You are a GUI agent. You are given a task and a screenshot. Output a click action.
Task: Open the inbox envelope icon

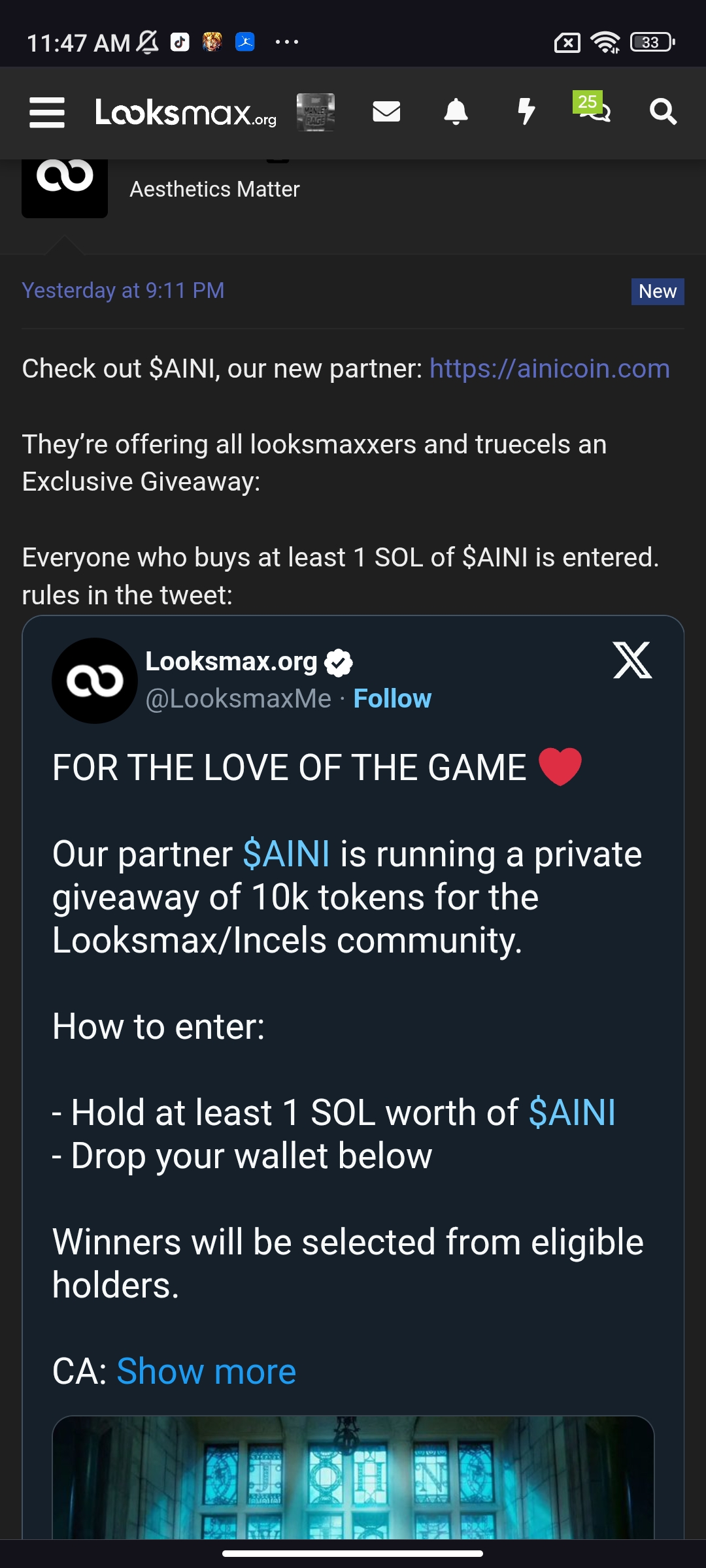[386, 112]
